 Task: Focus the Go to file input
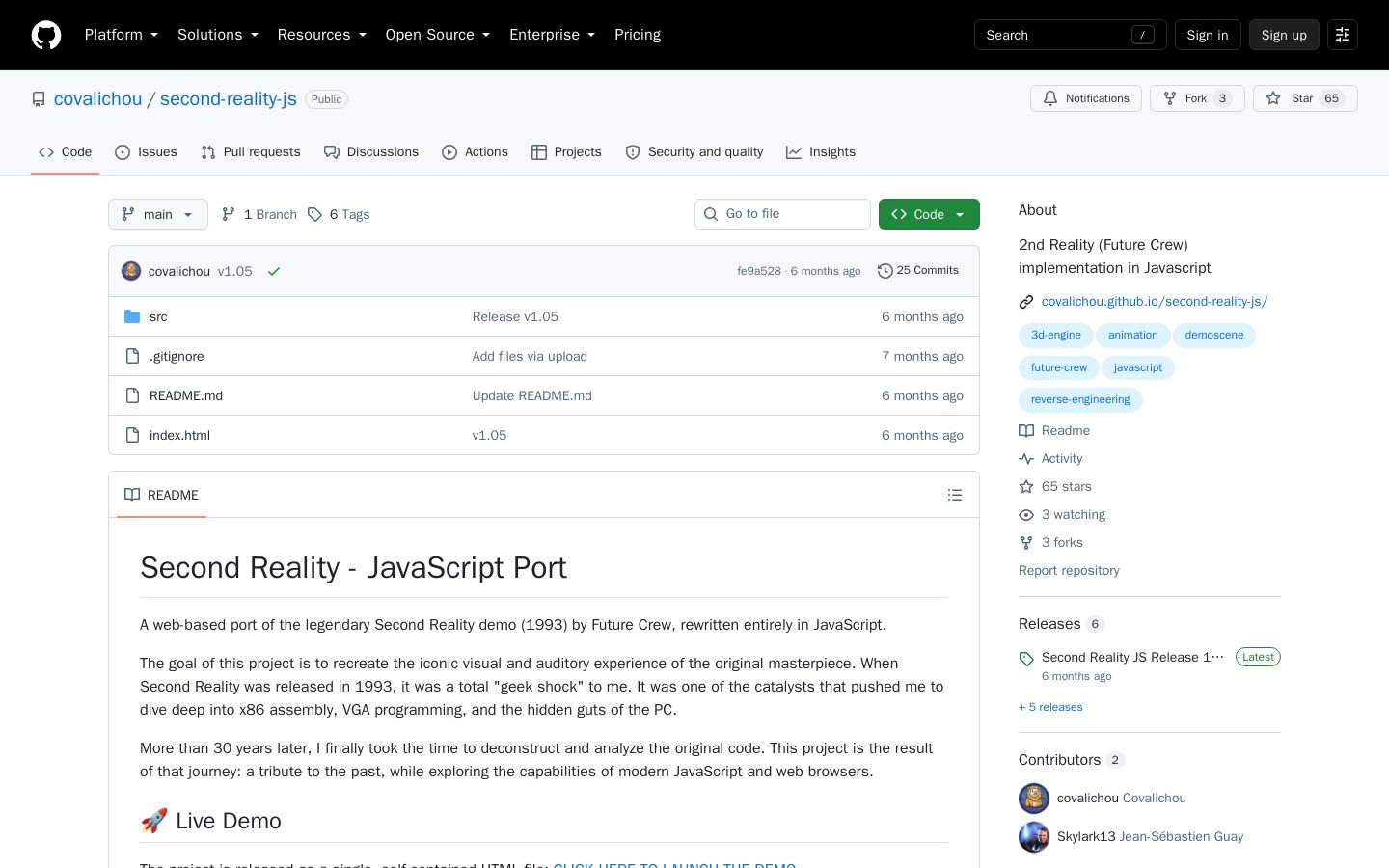tap(782, 214)
